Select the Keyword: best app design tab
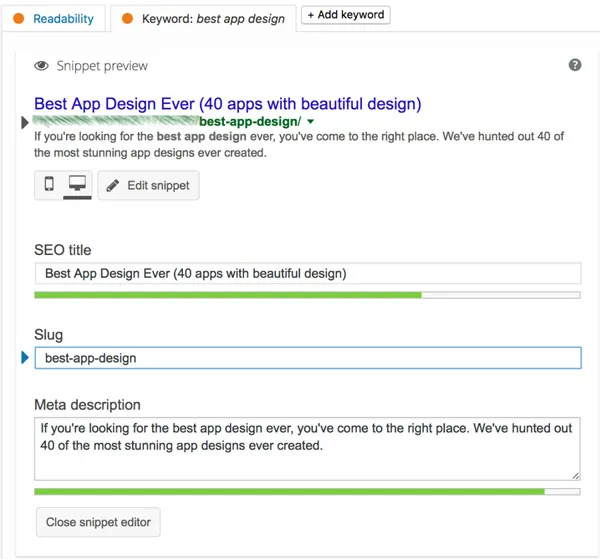The height and width of the screenshot is (560, 600). (x=203, y=18)
